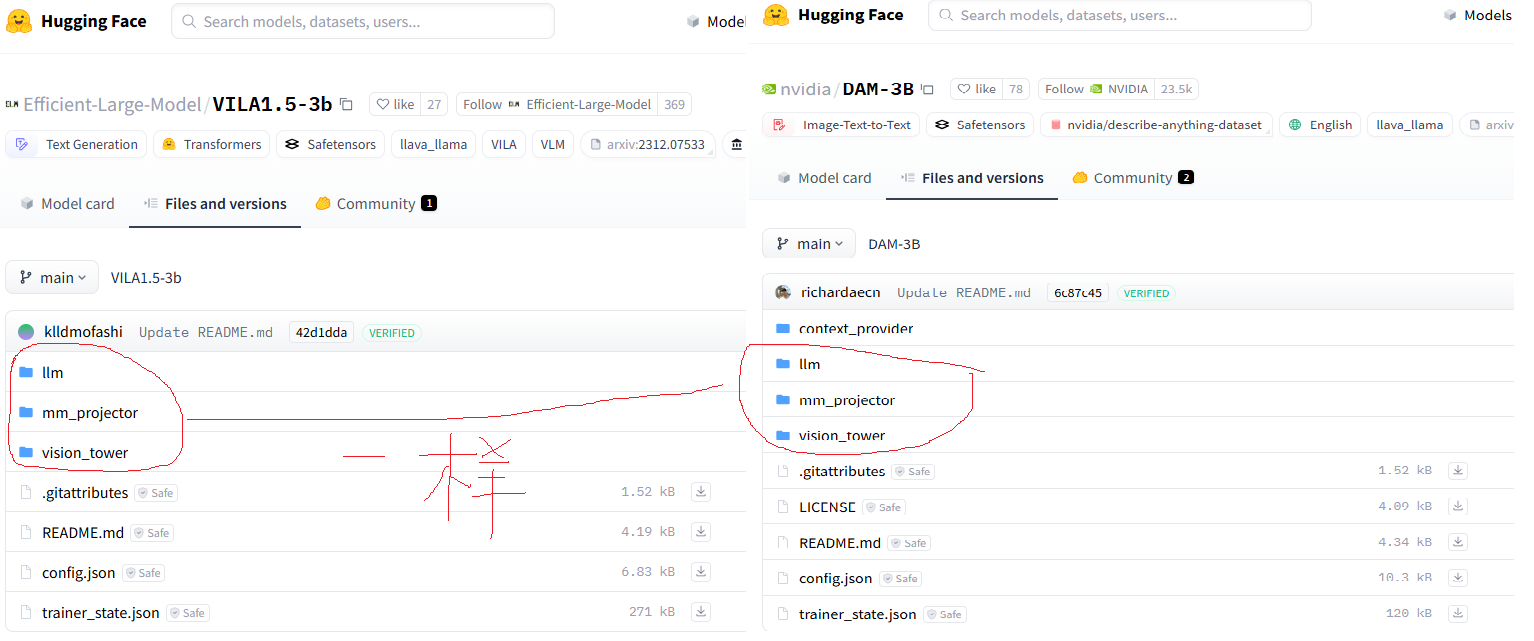Open commit hash 42d1dda
Image resolution: width=1534 pixels, height=641 pixels.
pyautogui.click(x=322, y=332)
